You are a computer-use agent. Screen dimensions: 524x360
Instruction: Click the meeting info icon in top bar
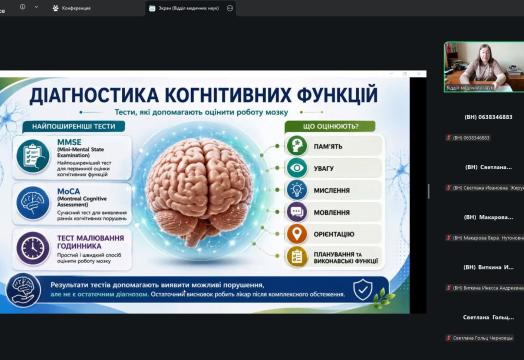tap(23, 7)
